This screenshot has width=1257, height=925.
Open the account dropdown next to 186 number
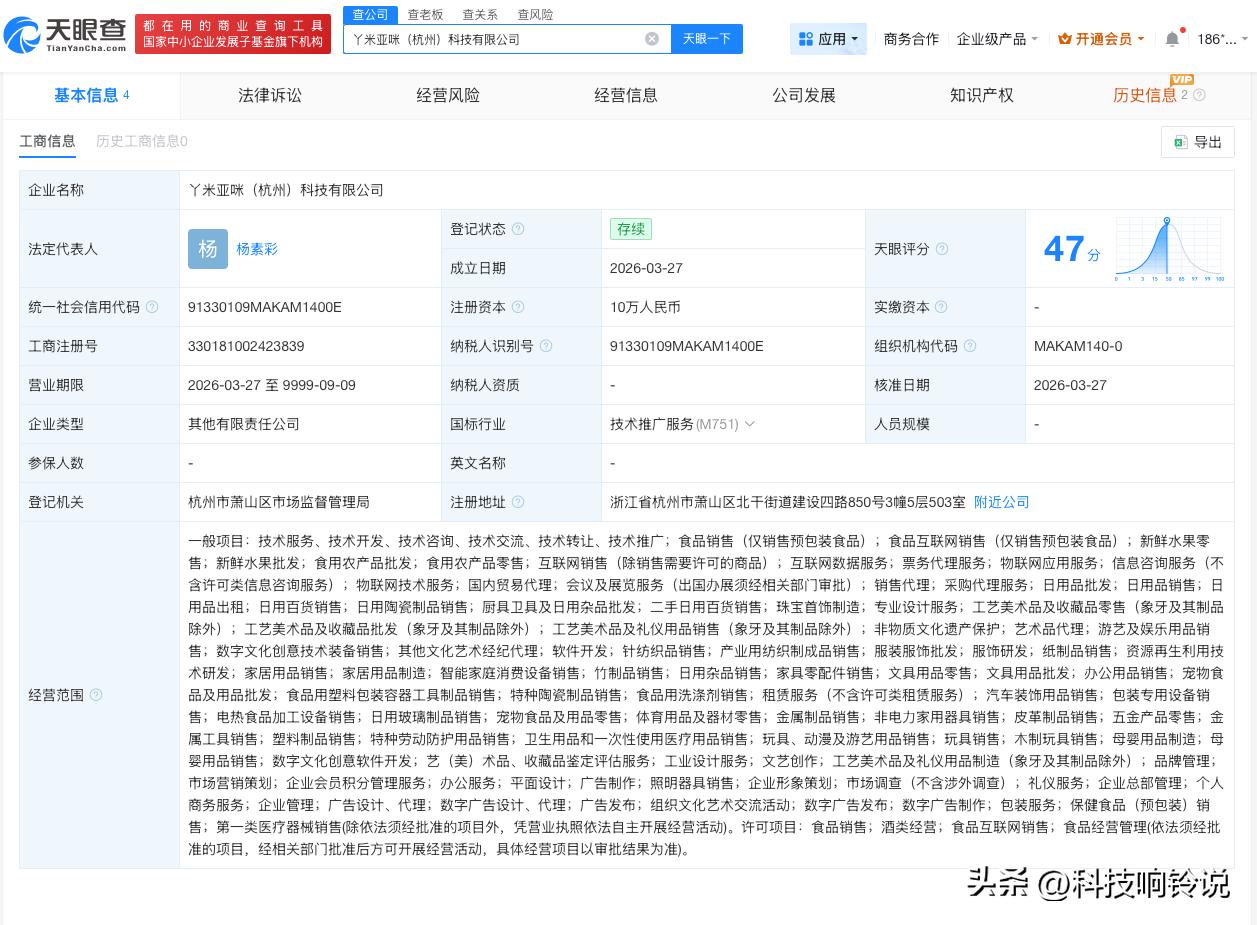(1243, 38)
